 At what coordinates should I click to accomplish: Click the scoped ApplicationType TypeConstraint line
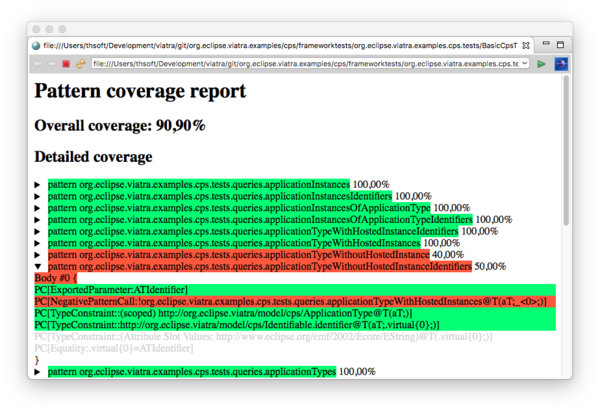tap(295, 313)
